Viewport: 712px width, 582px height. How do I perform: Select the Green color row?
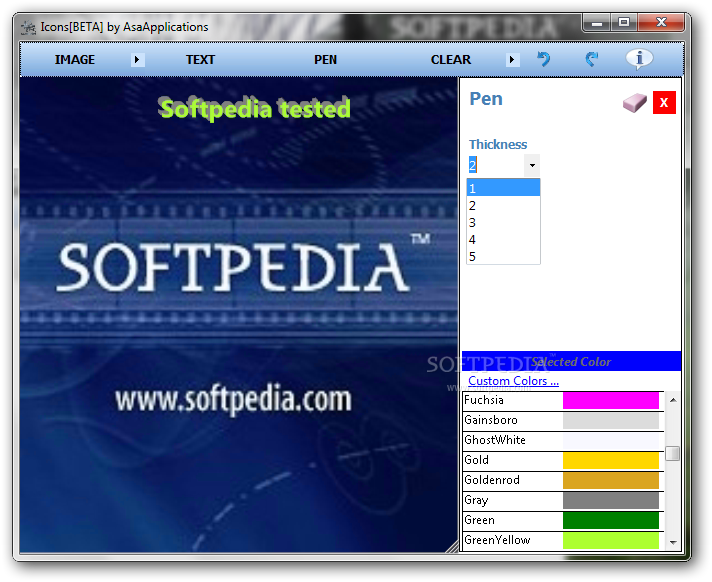click(563, 521)
